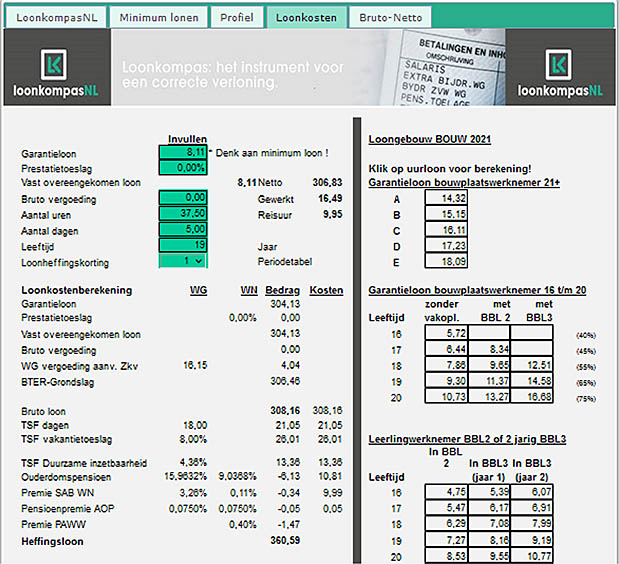Click leerling wage 6,17 for age 17

coord(490,507)
